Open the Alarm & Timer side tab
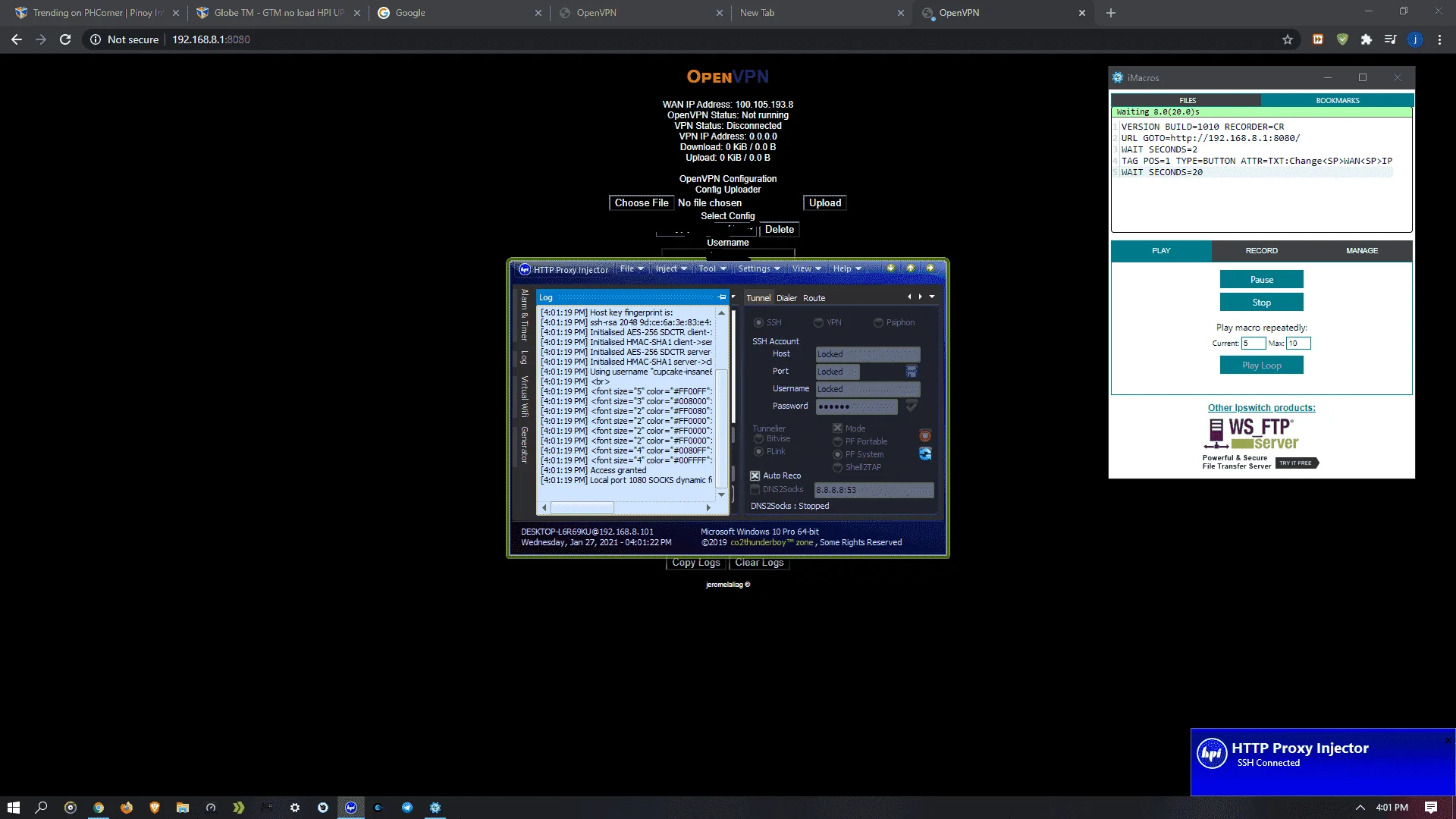 point(524,315)
